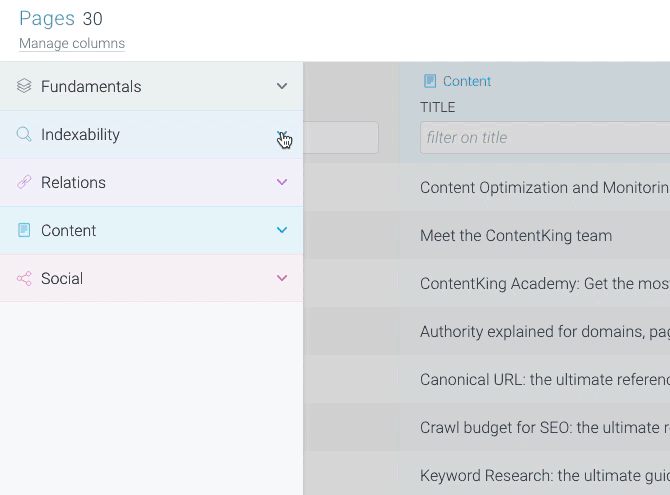Expand the Content section chevron
Viewport: 670px width, 495px height.
point(282,230)
